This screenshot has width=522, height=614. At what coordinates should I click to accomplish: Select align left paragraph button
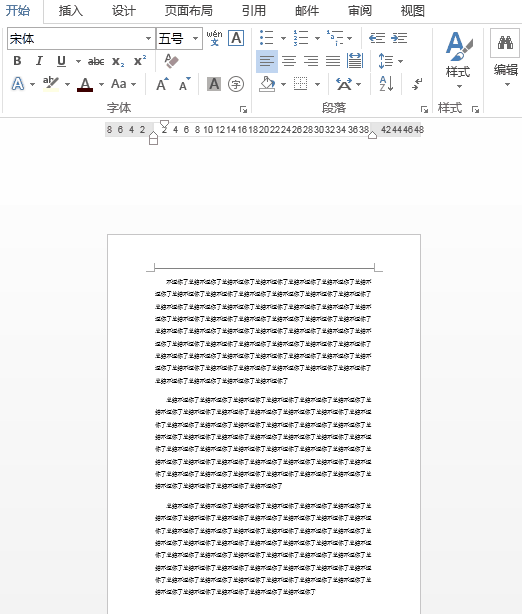267,61
